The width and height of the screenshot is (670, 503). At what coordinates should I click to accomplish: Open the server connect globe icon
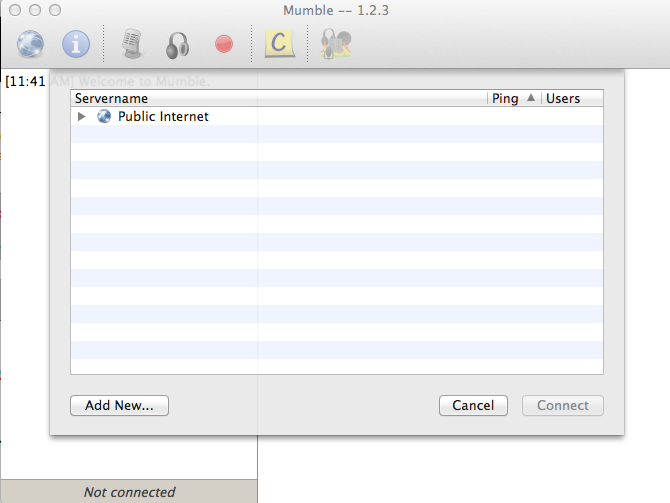point(30,44)
